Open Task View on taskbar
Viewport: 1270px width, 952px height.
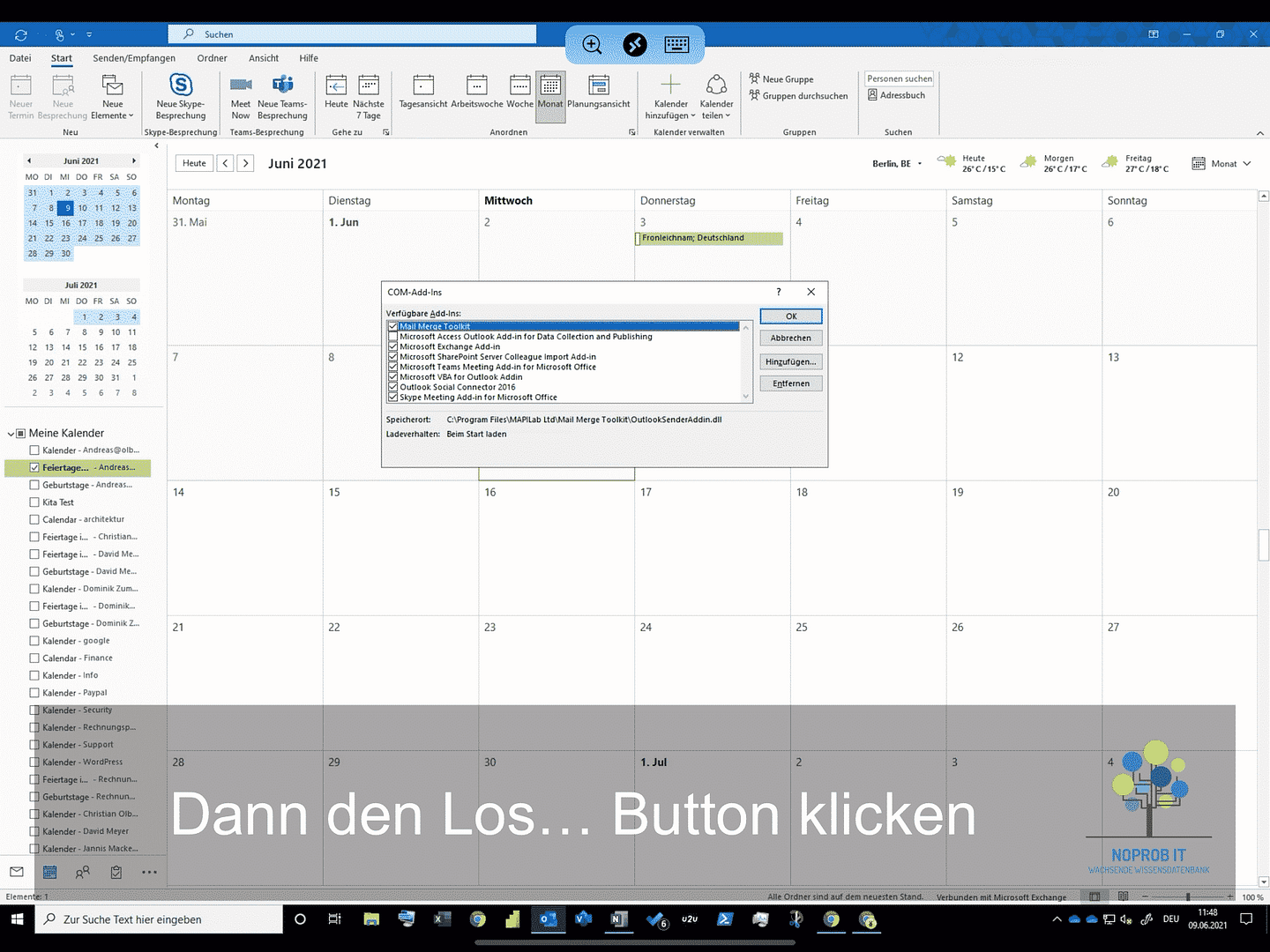pyautogui.click(x=334, y=919)
